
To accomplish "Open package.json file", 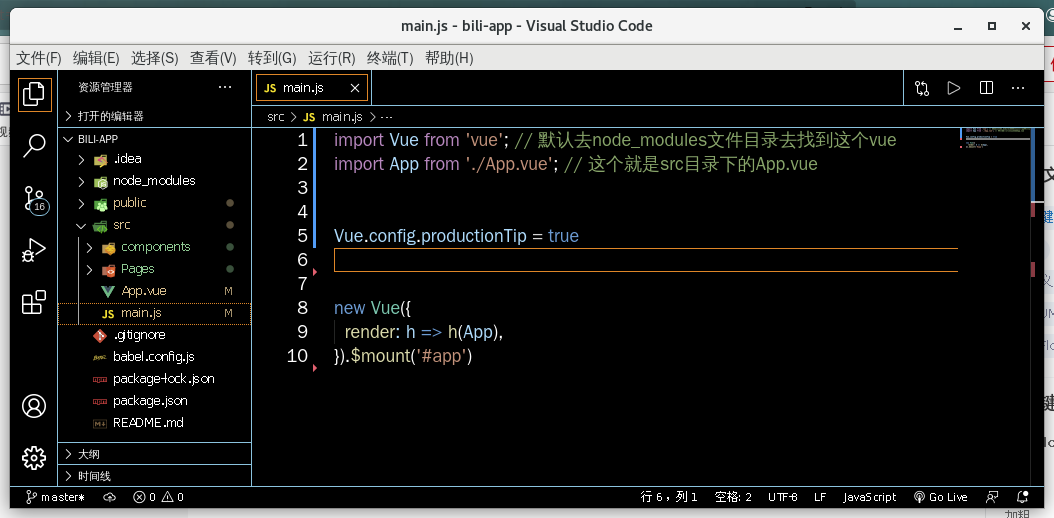I will point(155,401).
